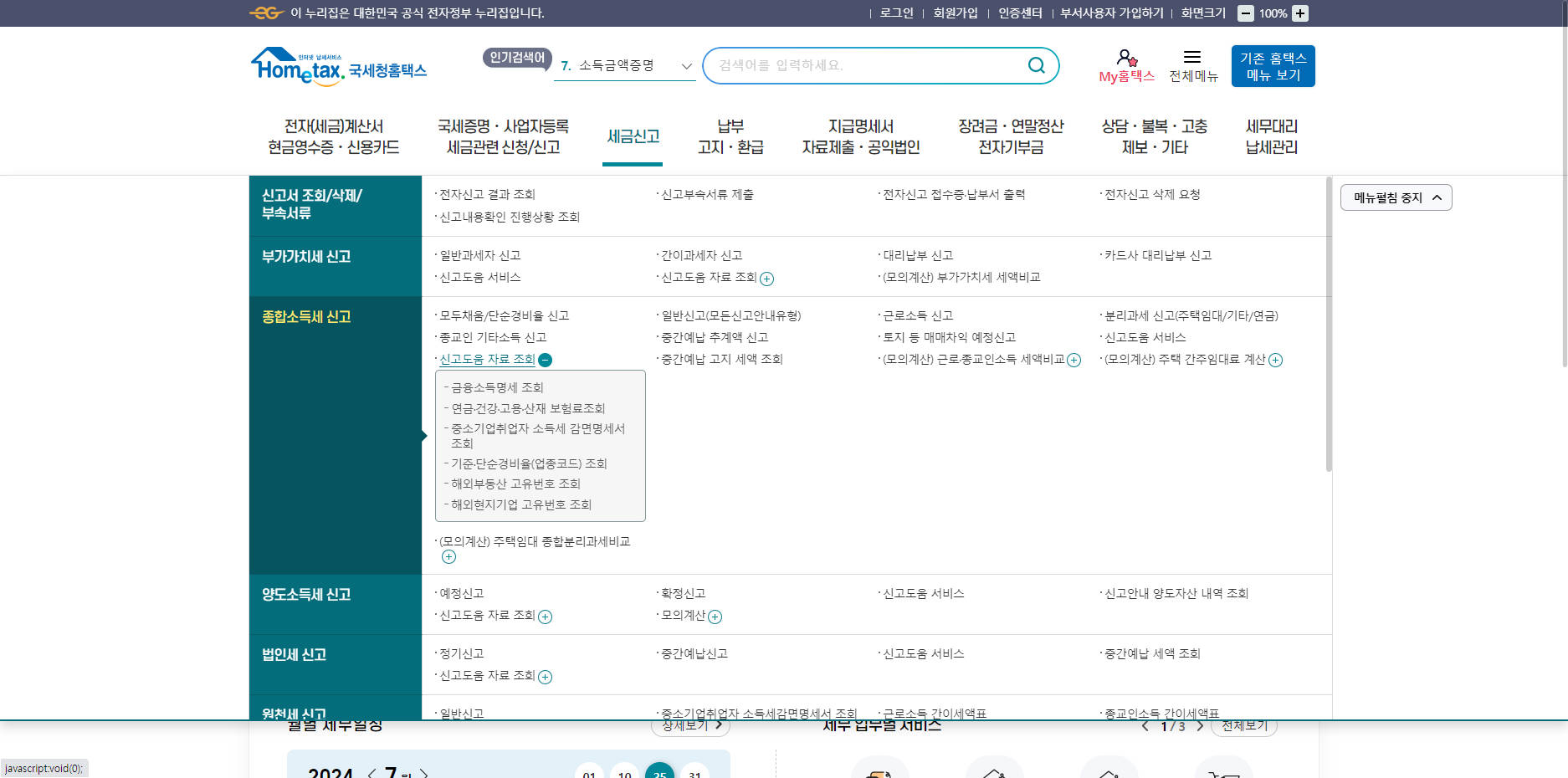Click the 전체보기 button
The width and height of the screenshot is (1568, 778).
pos(1244,724)
